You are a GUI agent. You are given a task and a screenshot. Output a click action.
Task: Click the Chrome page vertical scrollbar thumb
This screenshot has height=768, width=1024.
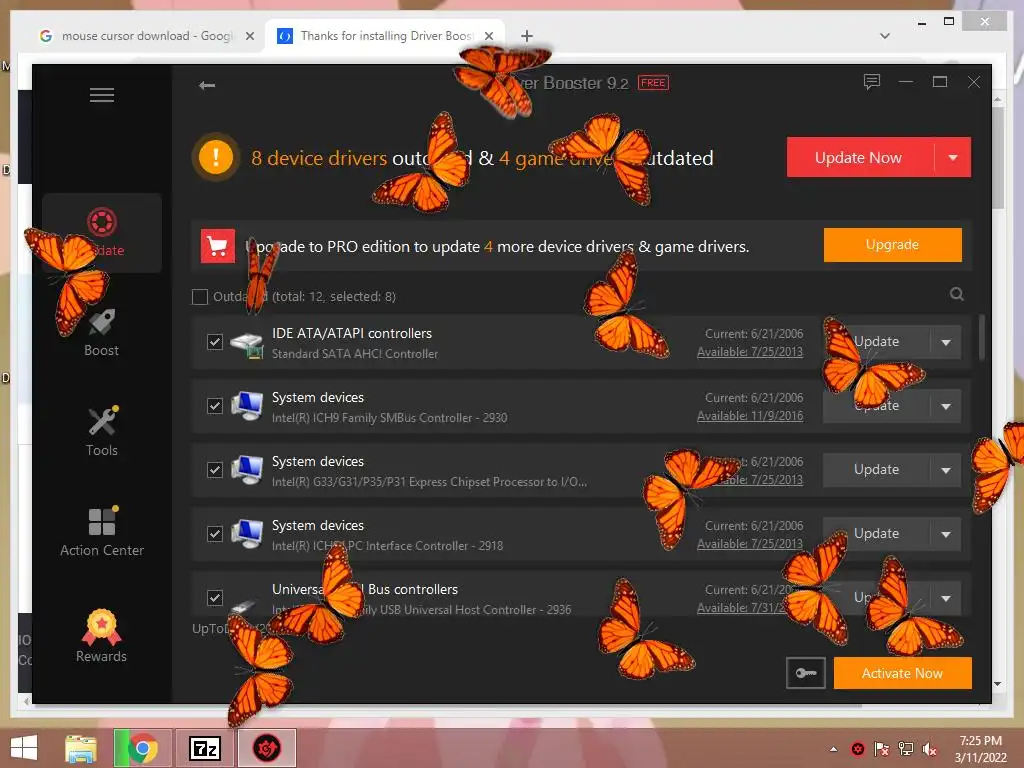(997, 158)
